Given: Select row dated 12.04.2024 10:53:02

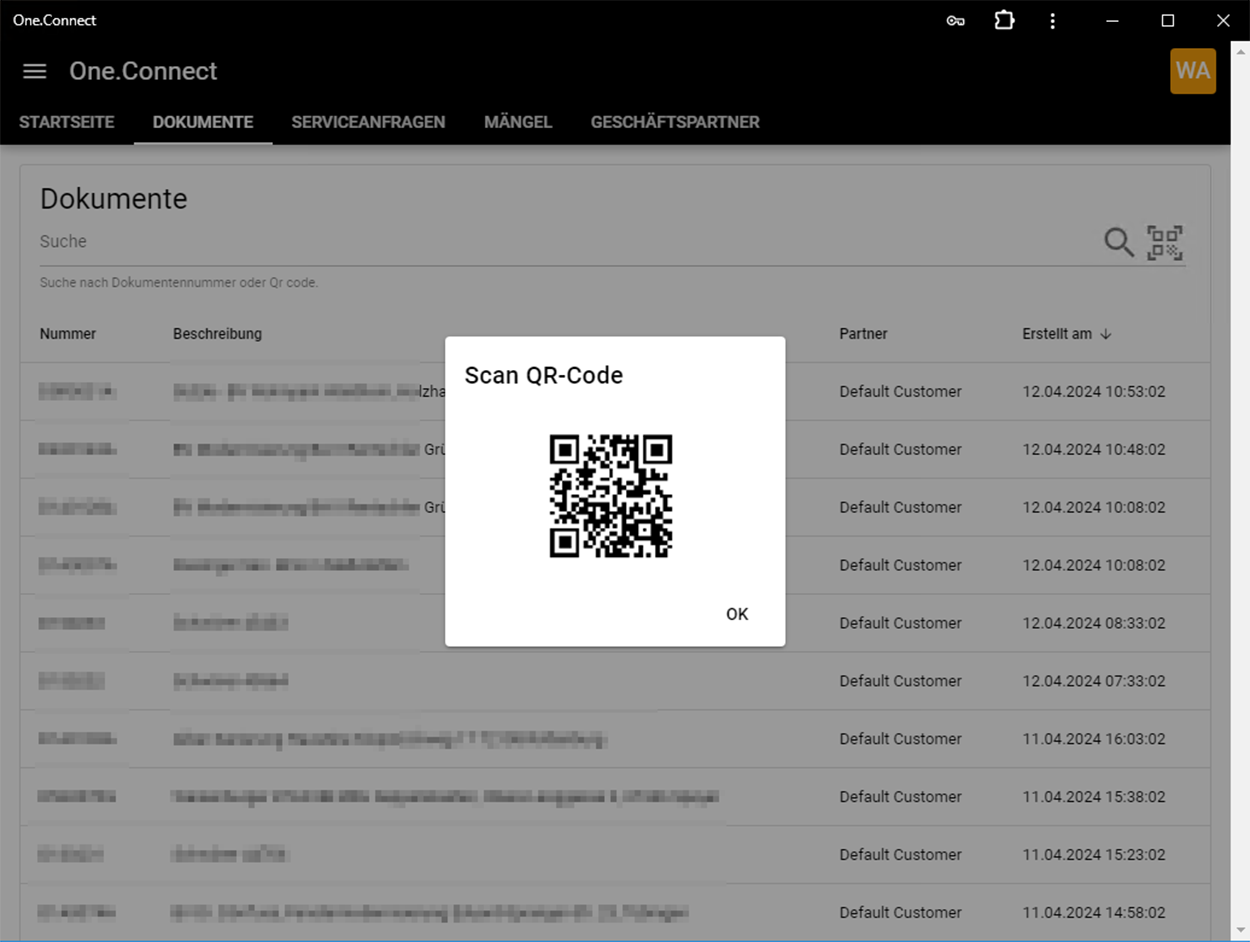Looking at the screenshot, I should pyautogui.click(x=615, y=392).
